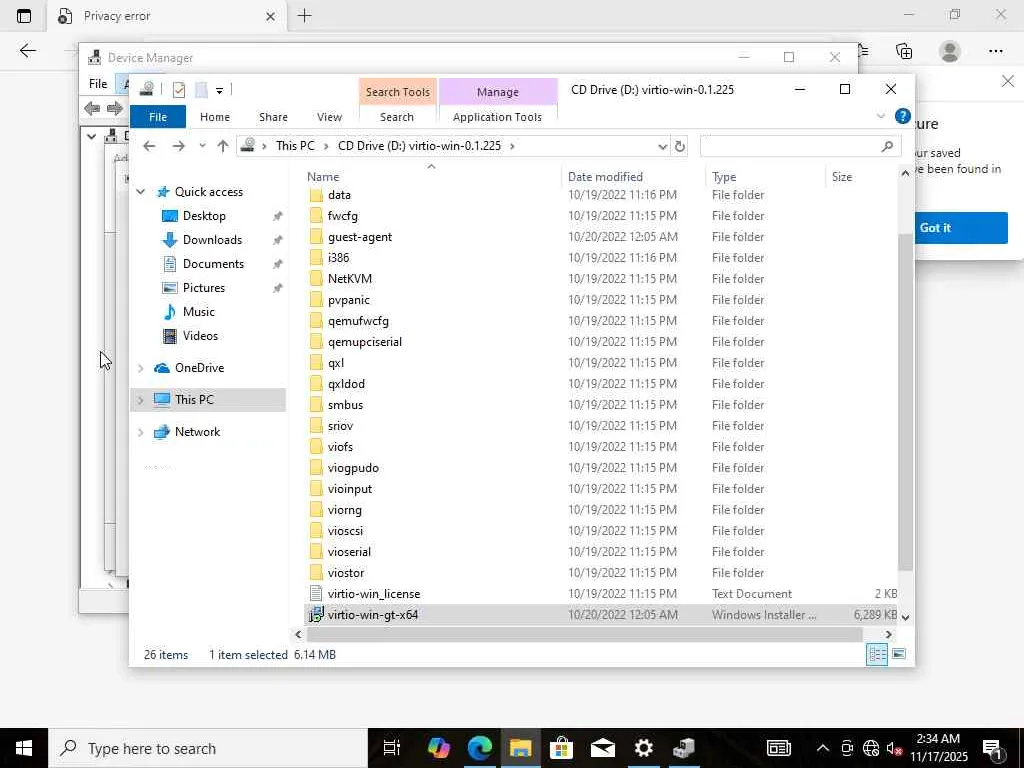1024x768 pixels.
Task: Click the taskbar Type here to search box
Action: click(208, 748)
